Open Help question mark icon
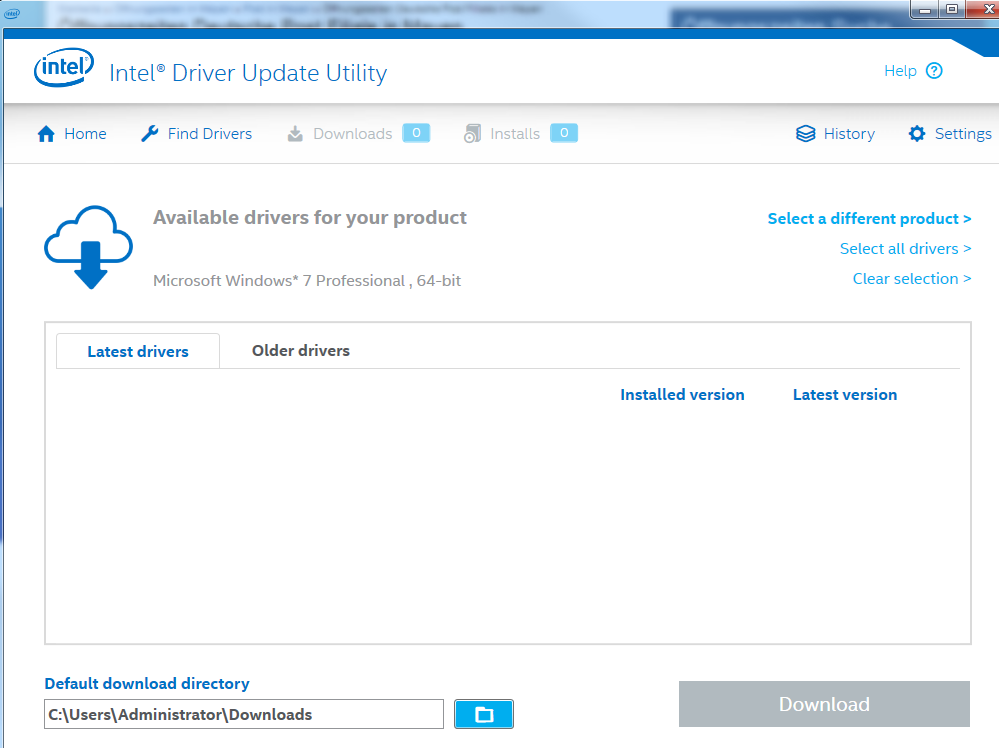The height and width of the screenshot is (748, 999). click(x=934, y=71)
